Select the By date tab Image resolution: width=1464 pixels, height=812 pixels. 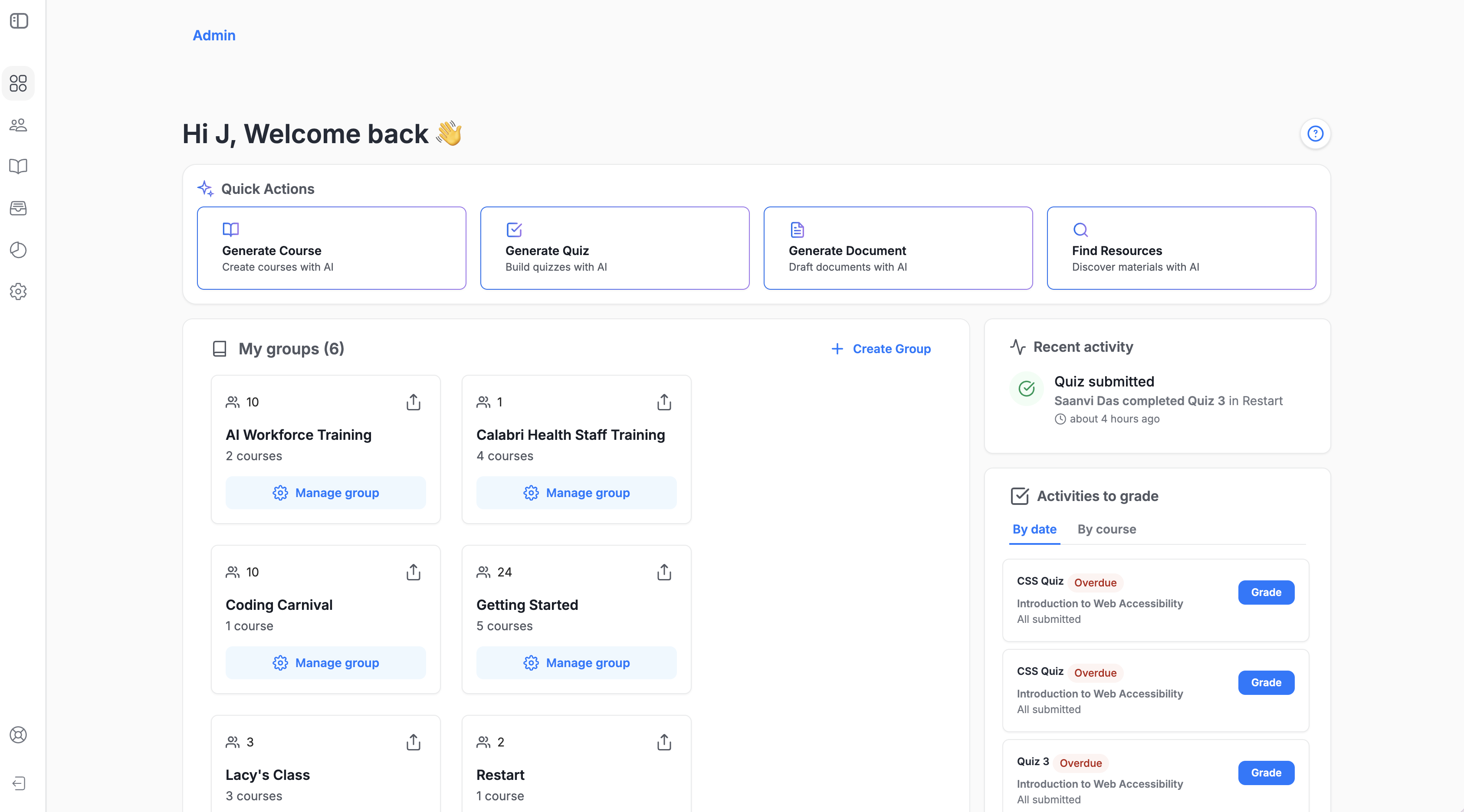click(1034, 529)
